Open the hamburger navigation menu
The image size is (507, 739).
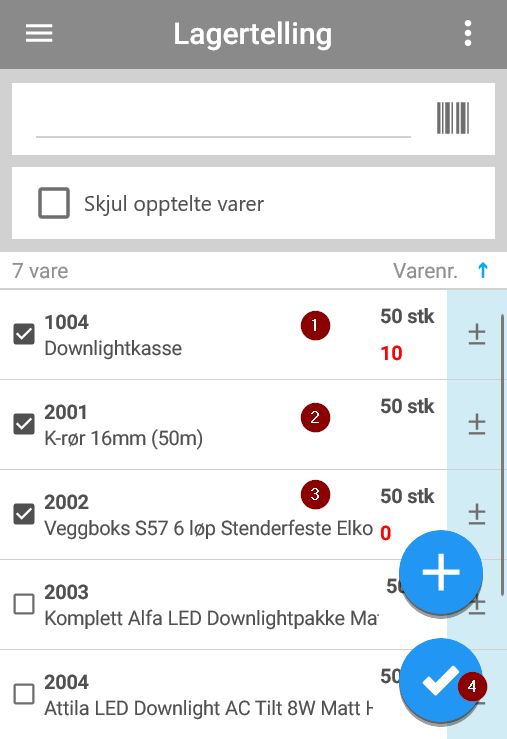point(39,33)
